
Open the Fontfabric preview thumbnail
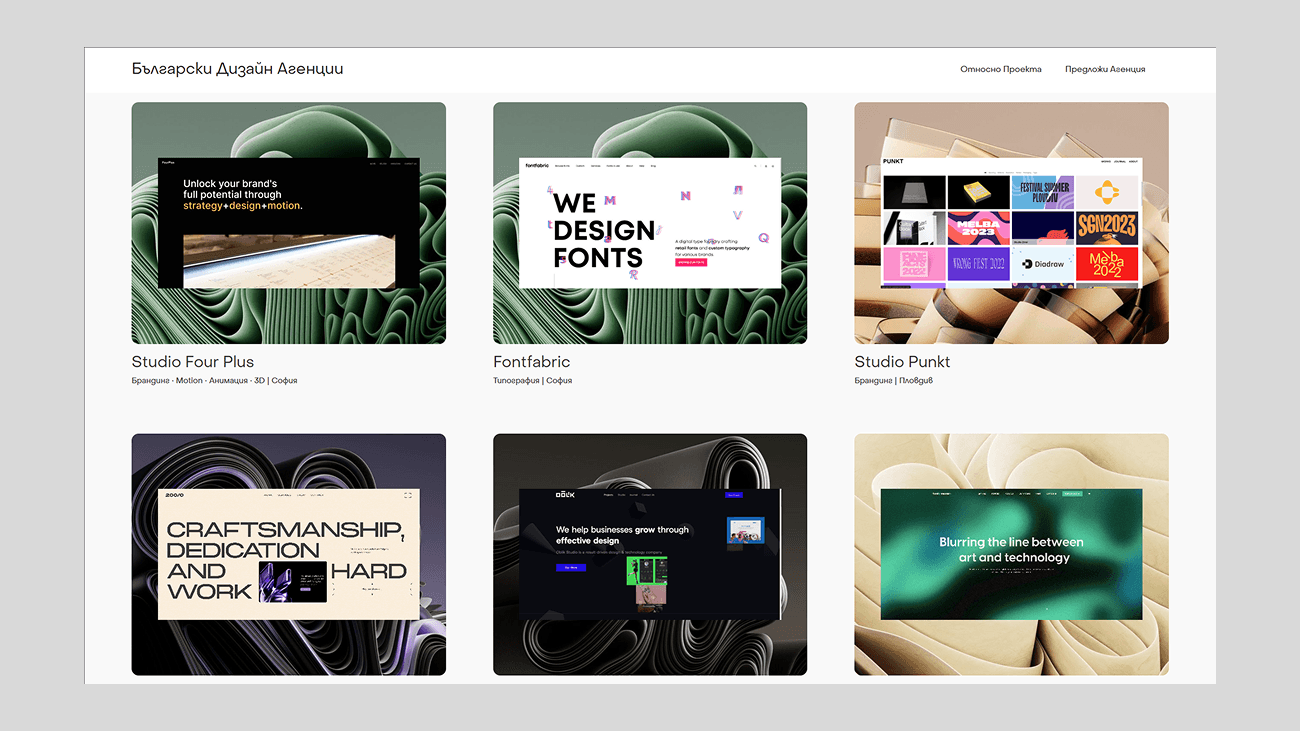(650, 223)
